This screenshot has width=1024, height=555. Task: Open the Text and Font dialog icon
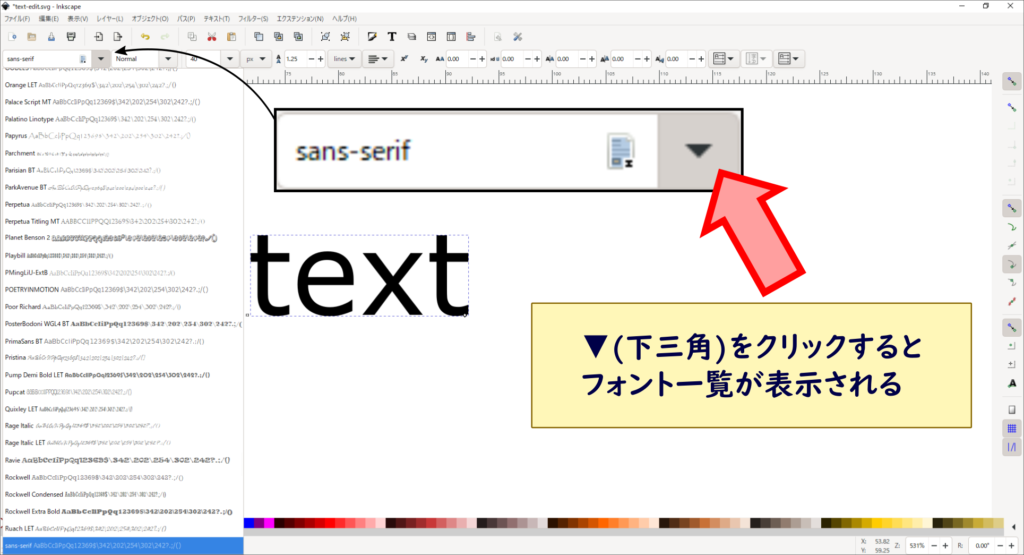click(x=392, y=37)
